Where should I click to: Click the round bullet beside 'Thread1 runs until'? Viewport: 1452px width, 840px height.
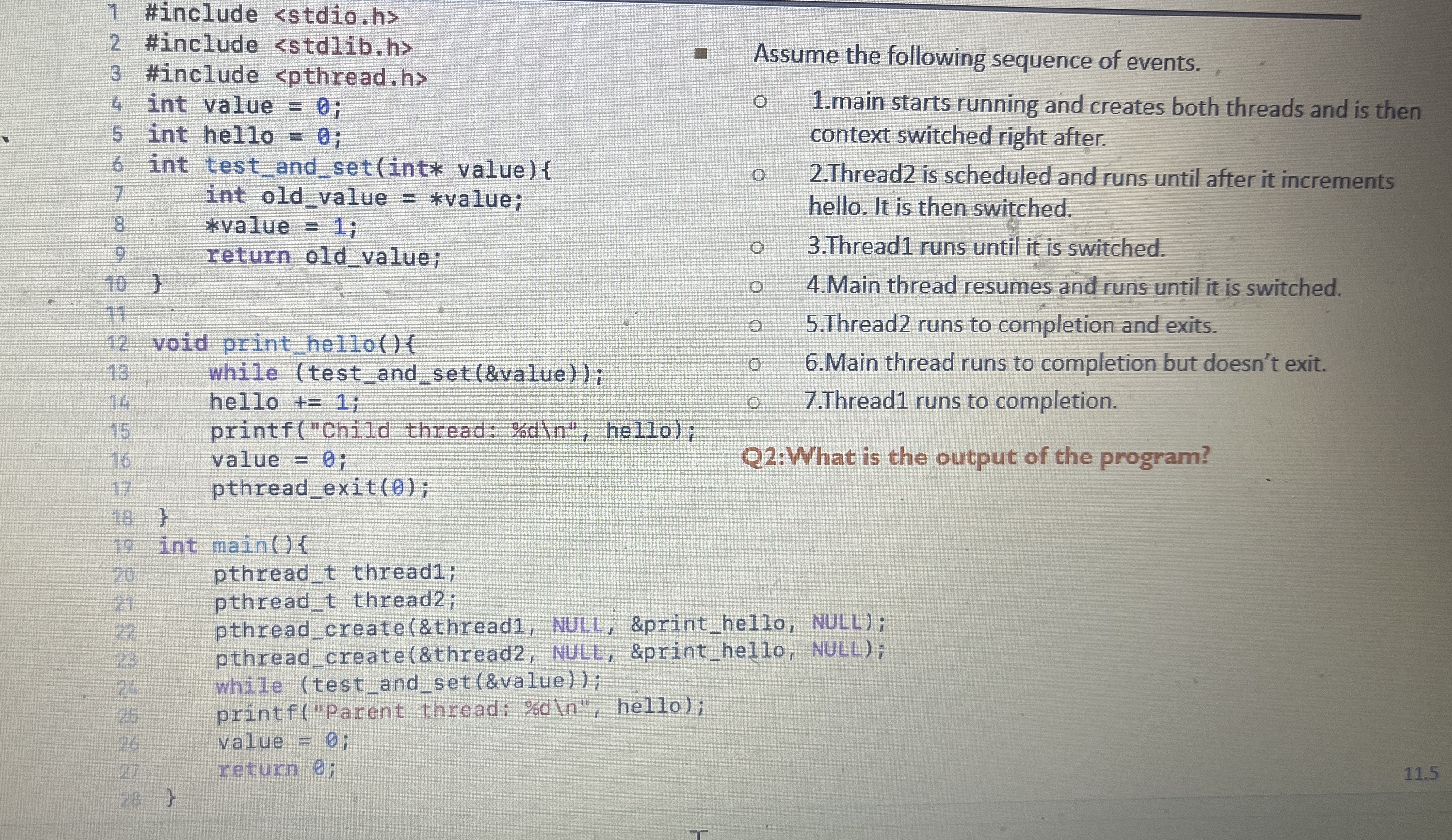(x=757, y=248)
